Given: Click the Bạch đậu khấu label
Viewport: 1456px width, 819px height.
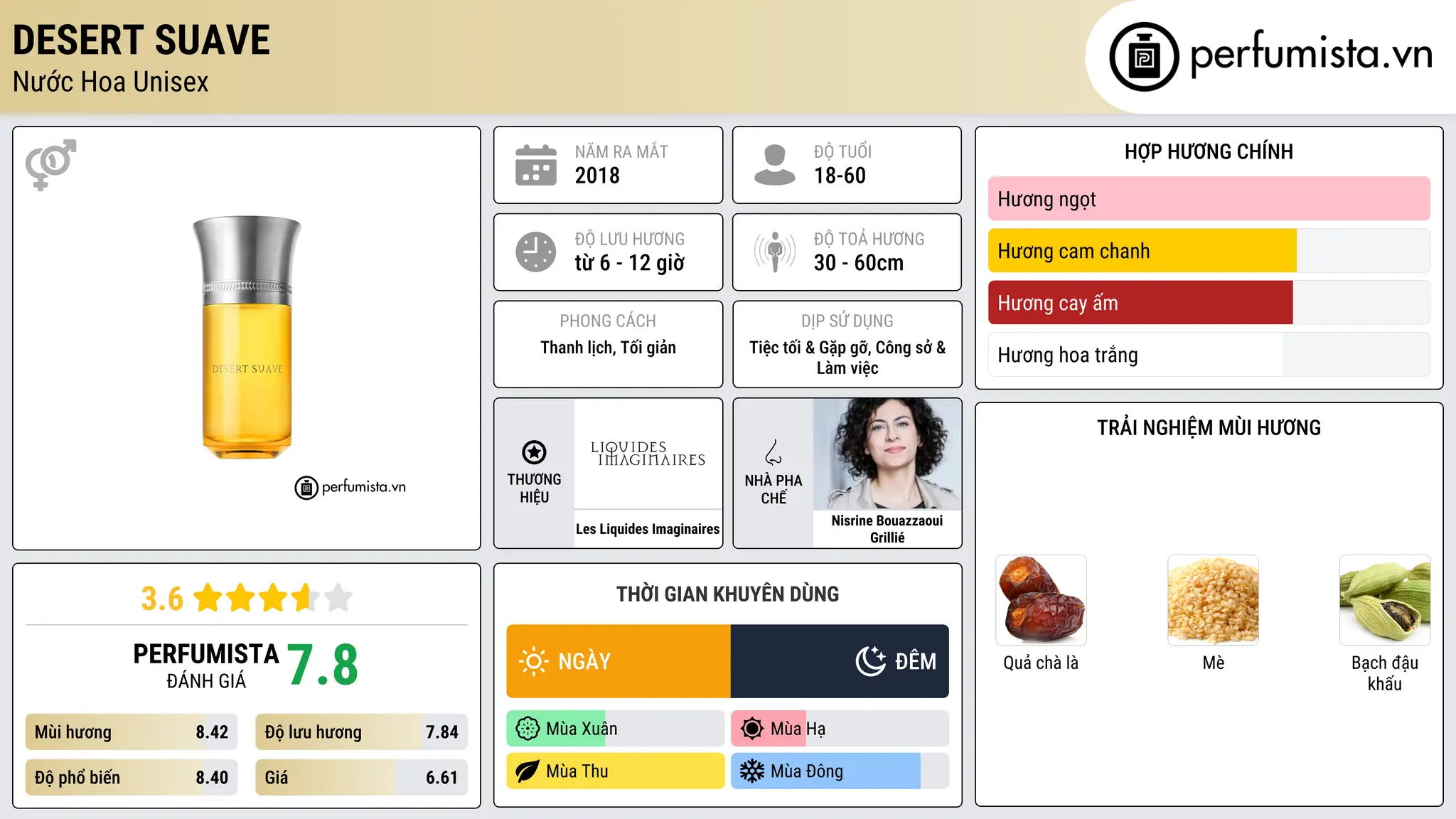Looking at the screenshot, I should 1385,673.
